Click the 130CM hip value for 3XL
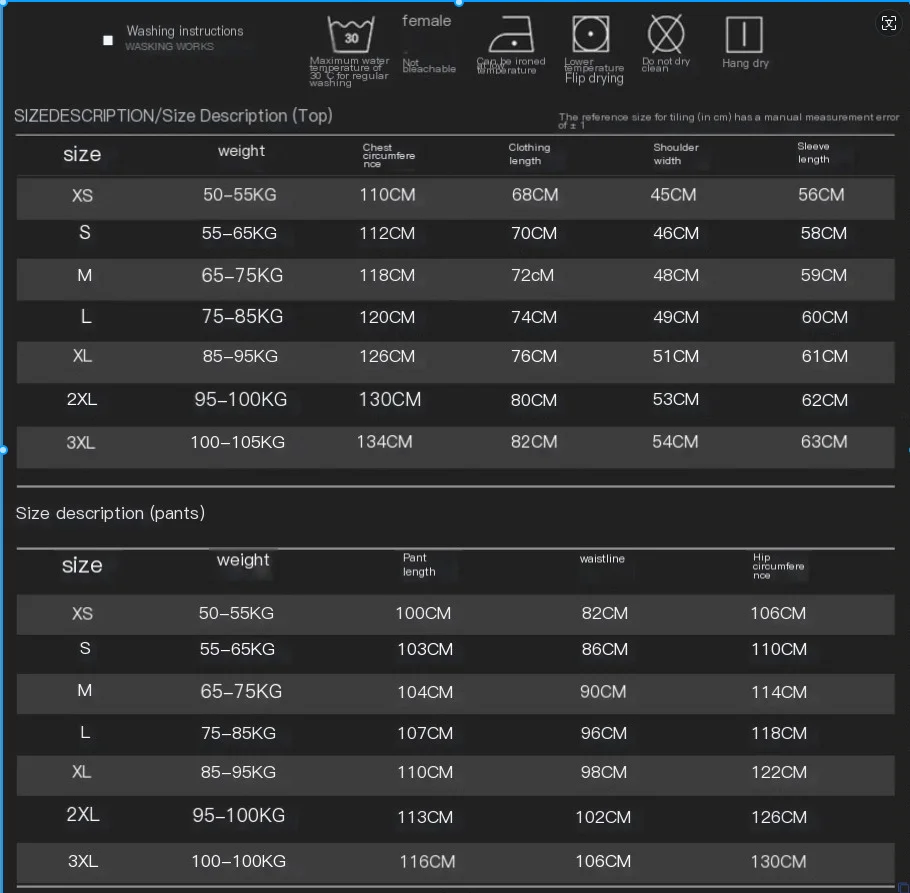 (778, 861)
